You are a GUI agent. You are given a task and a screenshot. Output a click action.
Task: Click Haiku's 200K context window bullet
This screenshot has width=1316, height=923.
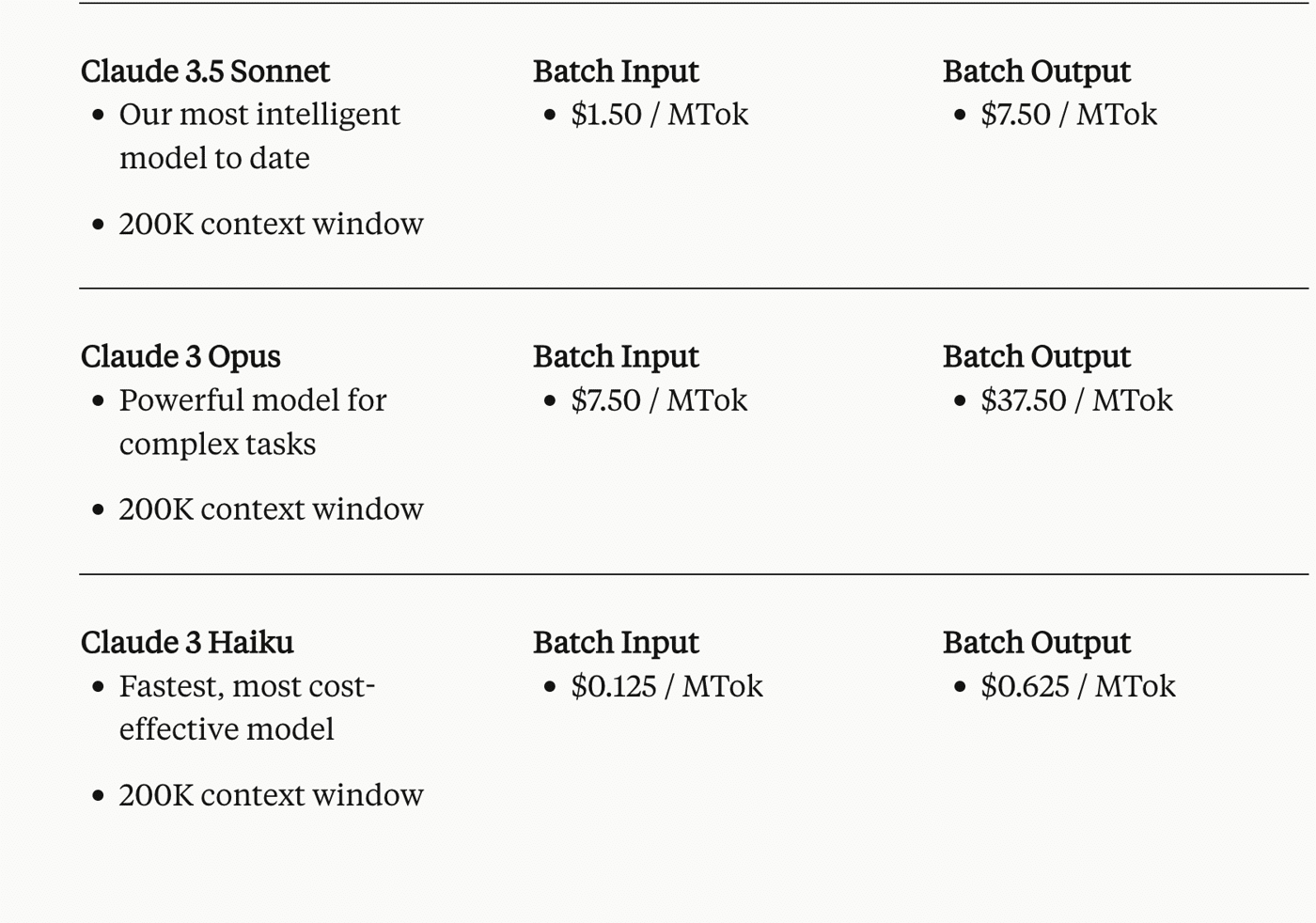point(271,795)
